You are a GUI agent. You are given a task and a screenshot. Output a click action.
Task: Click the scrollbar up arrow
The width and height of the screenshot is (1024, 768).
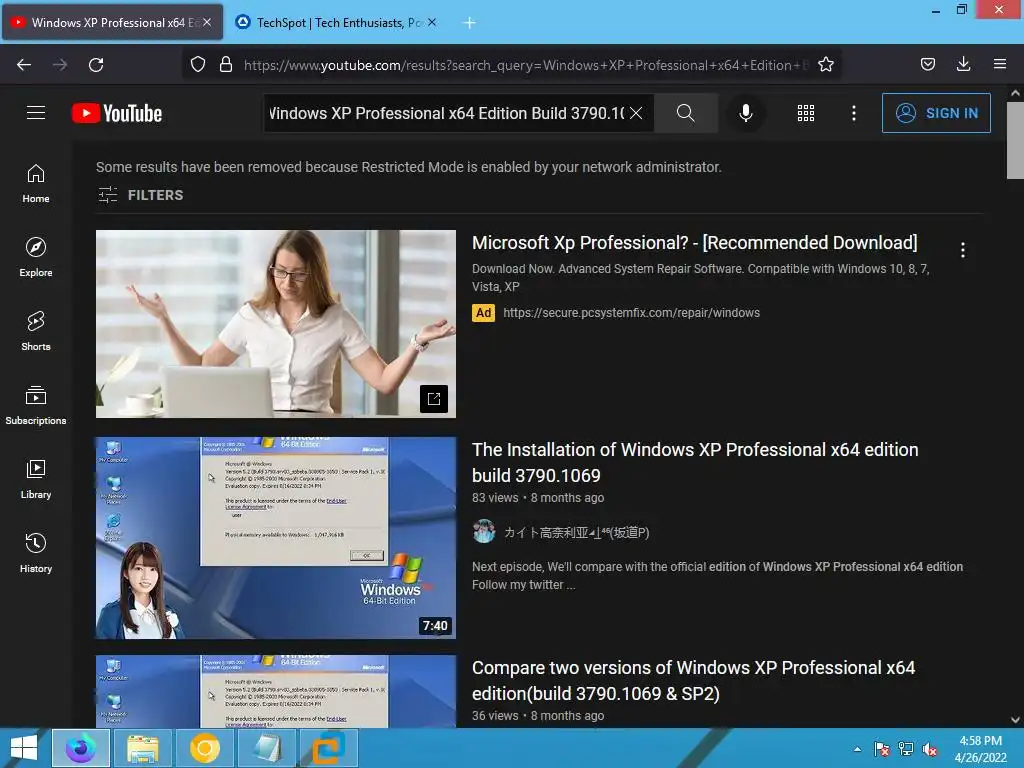point(1015,93)
